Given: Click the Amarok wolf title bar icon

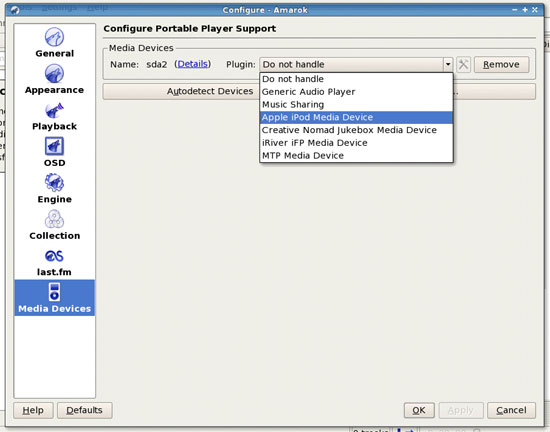Looking at the screenshot, I should 15,10.
